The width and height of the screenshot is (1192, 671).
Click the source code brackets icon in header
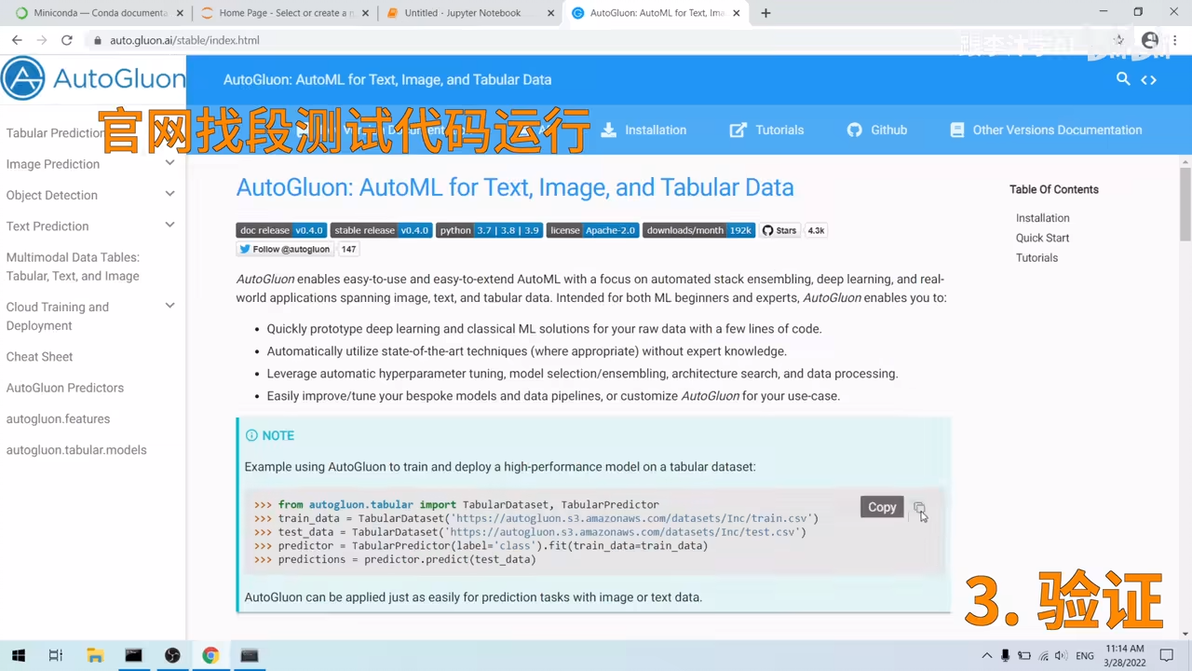(x=1148, y=80)
